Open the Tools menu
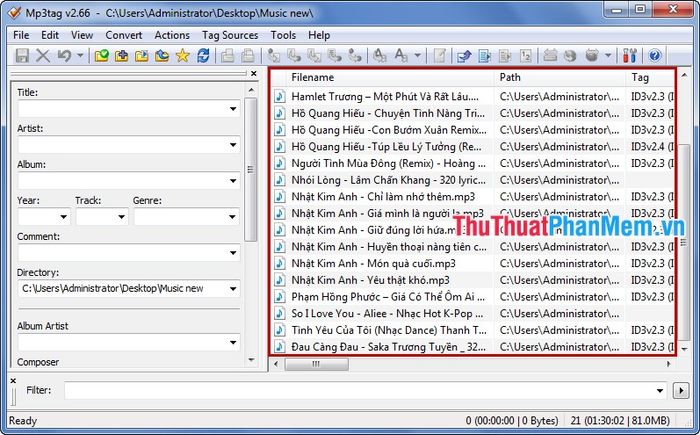This screenshot has height=435, width=700. tap(283, 35)
